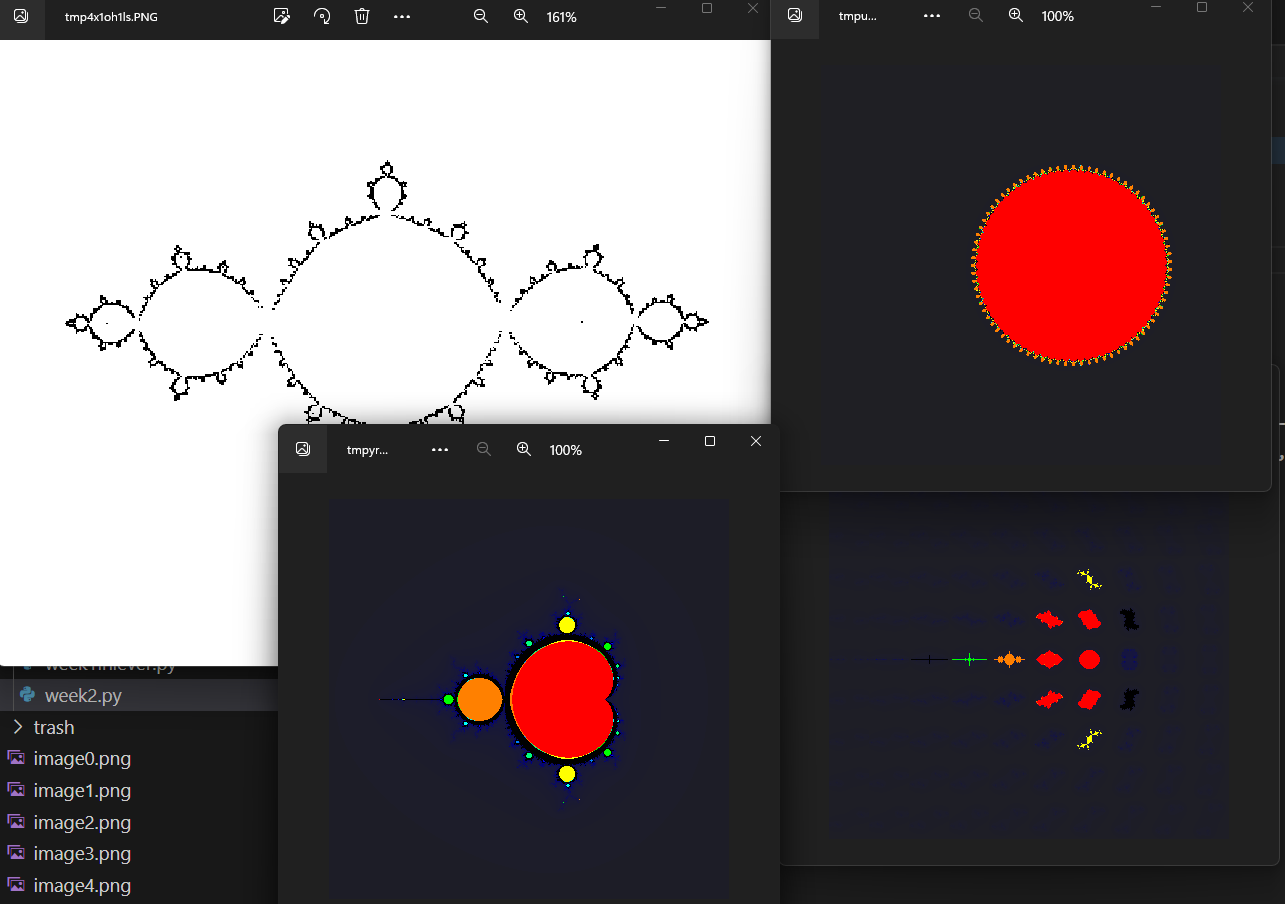
Task: Expand the trash folder in the file explorer
Action: click(18, 727)
